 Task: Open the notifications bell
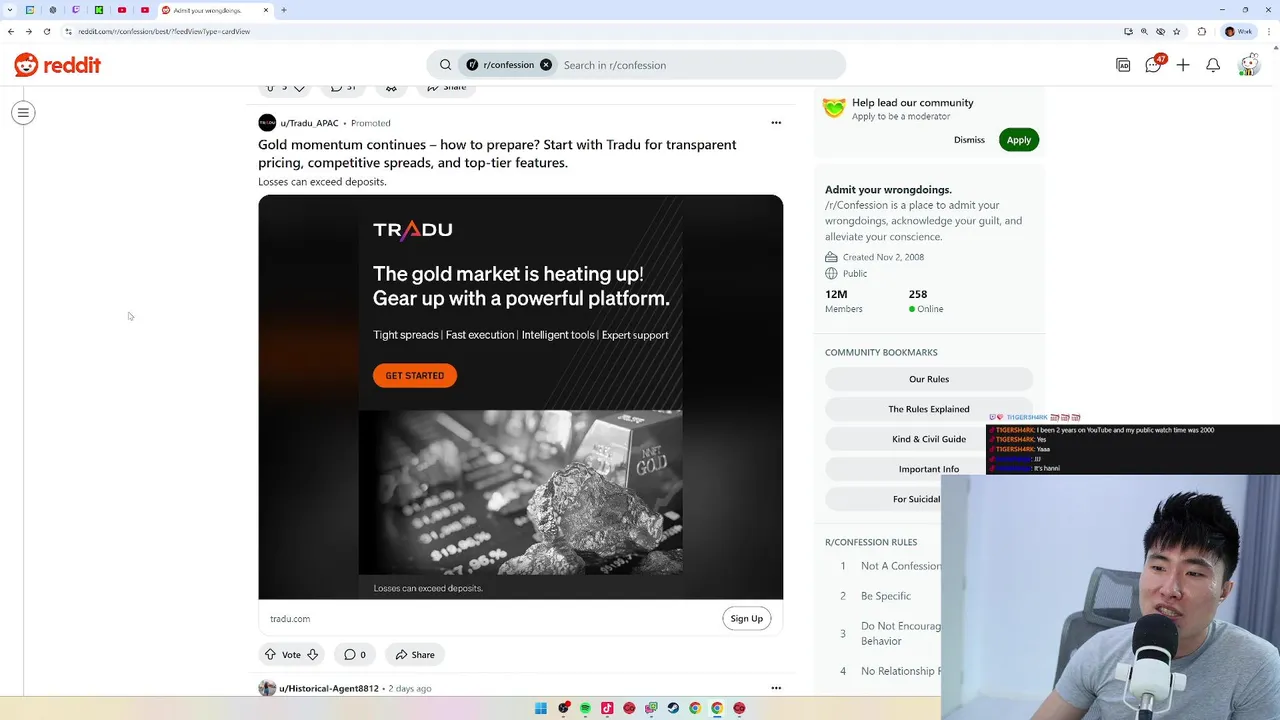[1213, 65]
